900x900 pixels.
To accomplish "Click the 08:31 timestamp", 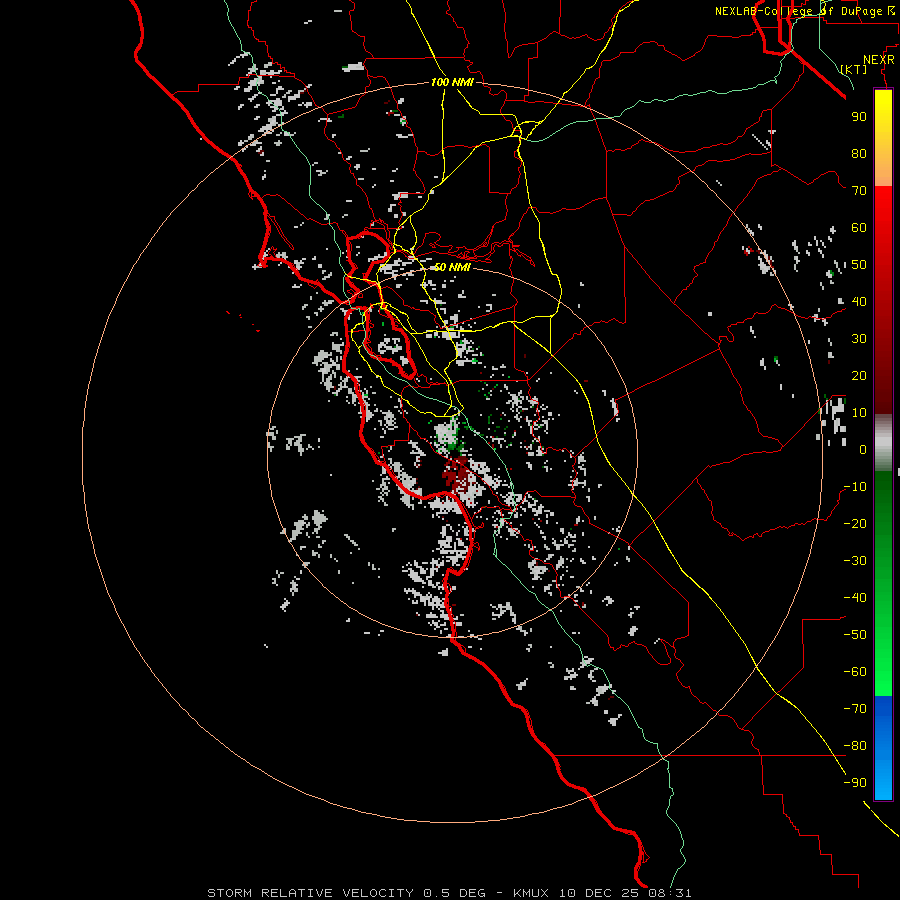I will tap(670, 893).
